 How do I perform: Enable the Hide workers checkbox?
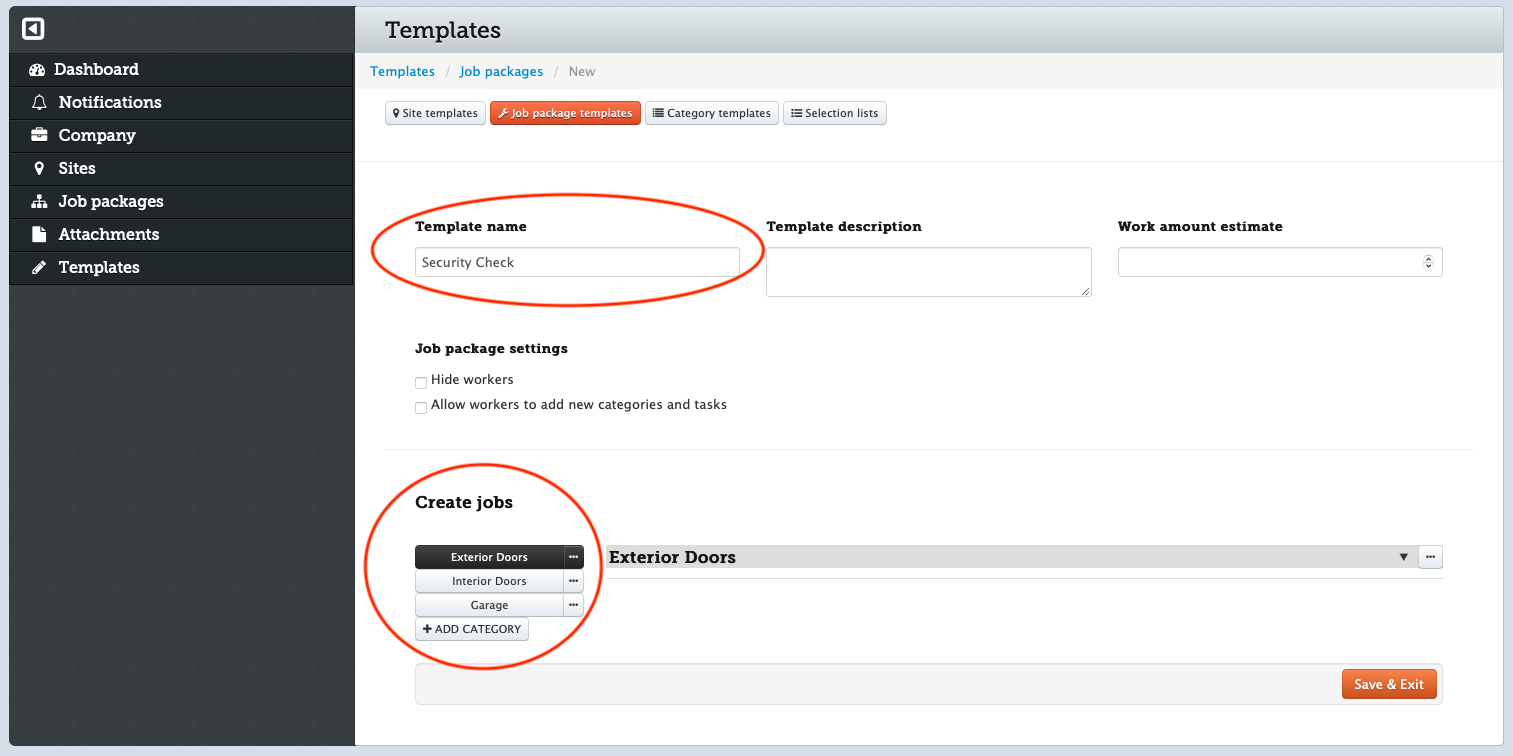point(421,382)
